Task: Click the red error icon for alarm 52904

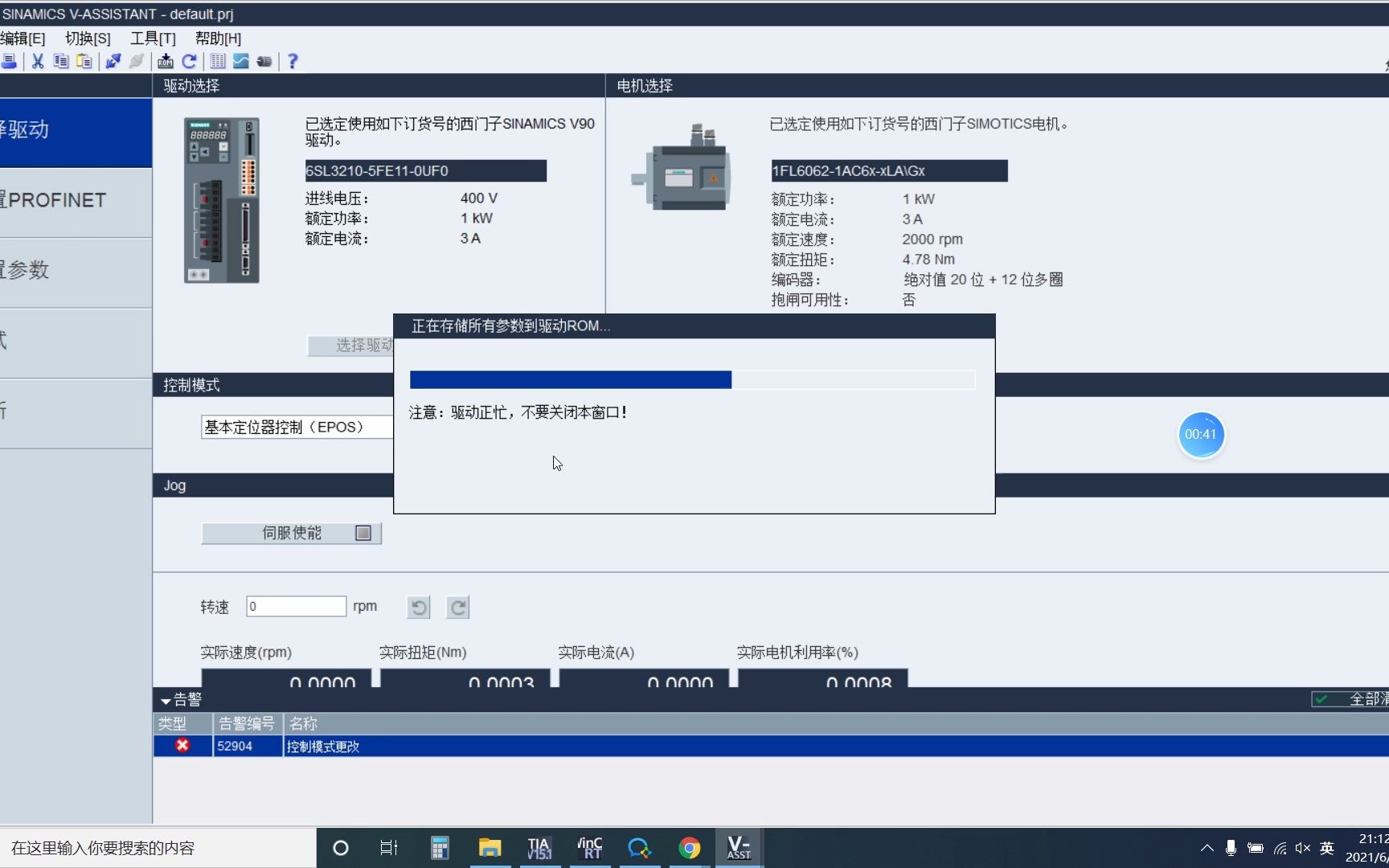Action: [x=182, y=746]
